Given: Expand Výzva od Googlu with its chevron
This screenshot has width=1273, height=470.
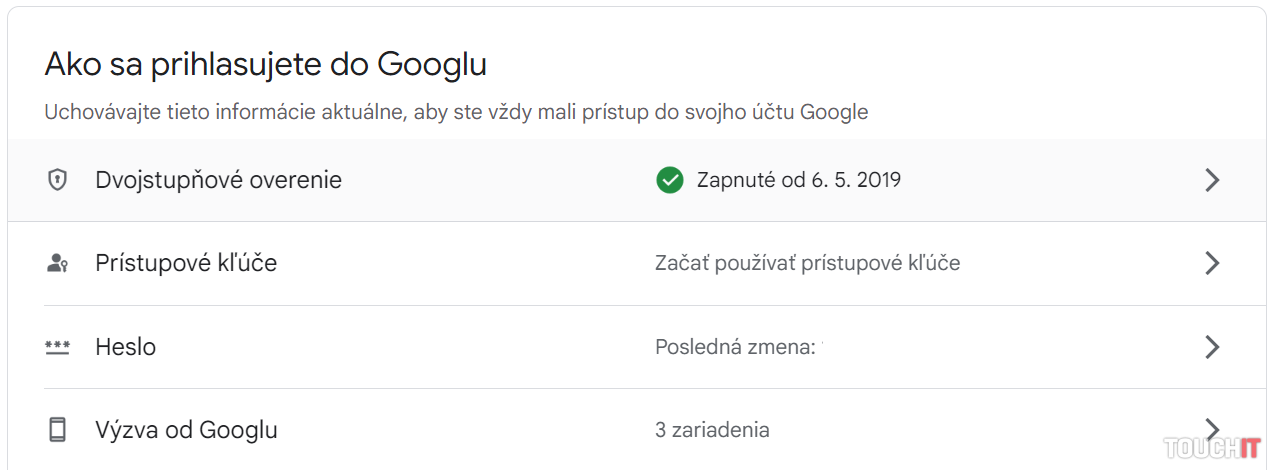Looking at the screenshot, I should tap(1212, 428).
